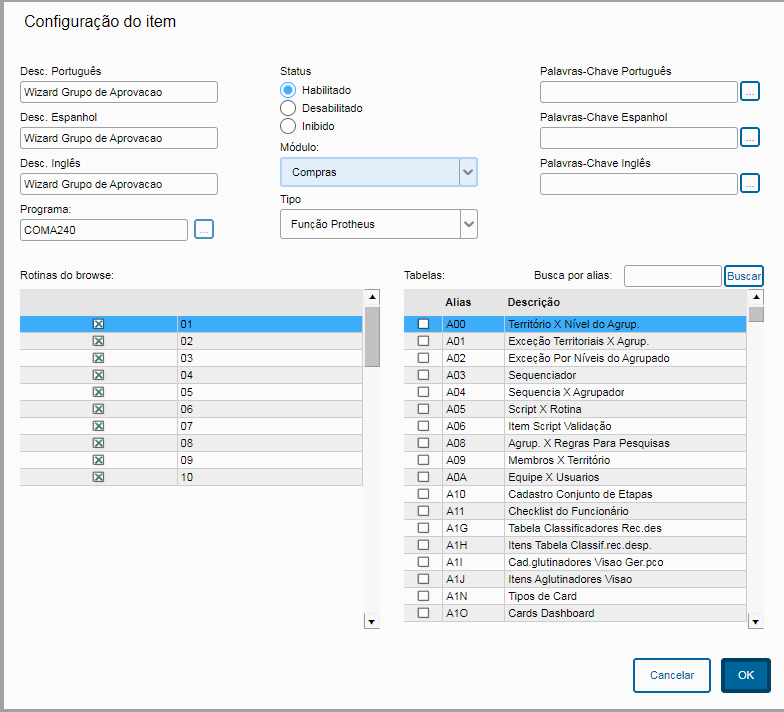
Task: Open lookup for Palavras-Chave Espanhol
Action: tap(750, 138)
